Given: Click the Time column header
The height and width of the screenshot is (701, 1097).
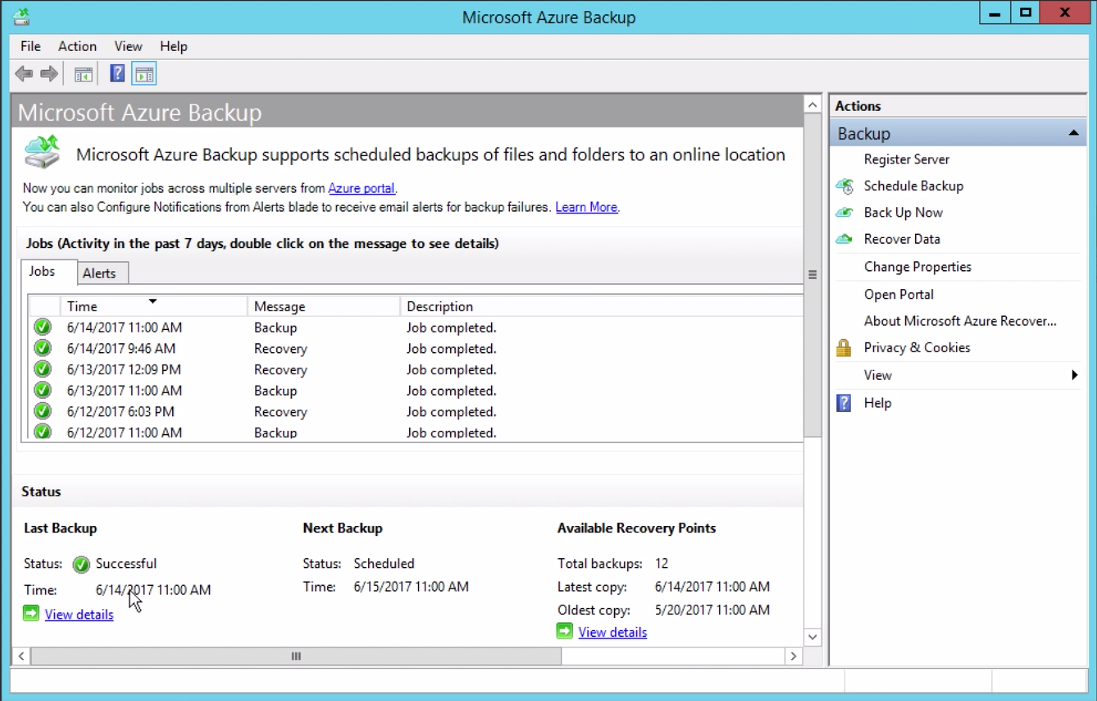Looking at the screenshot, I should (154, 306).
